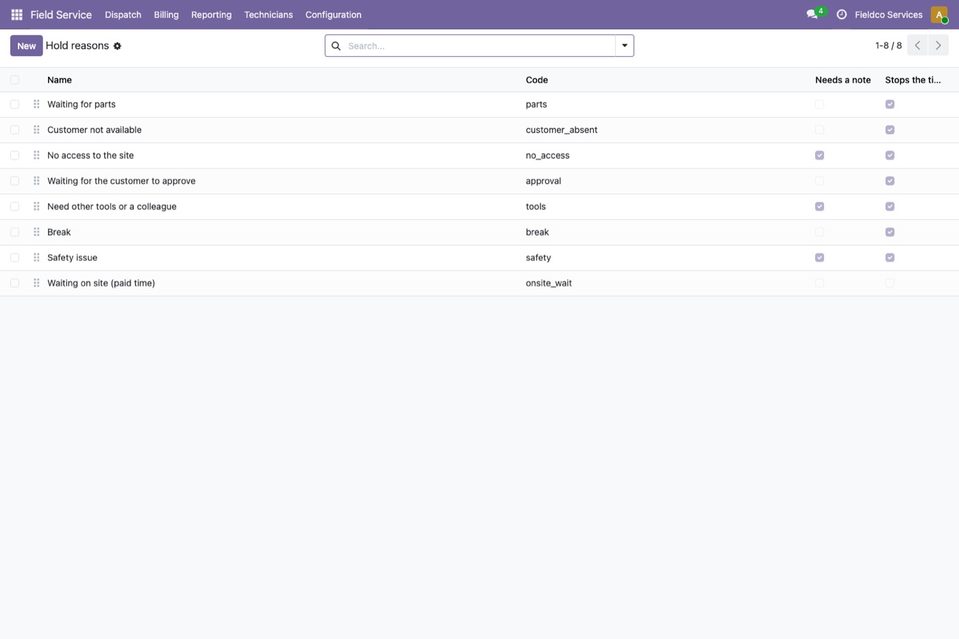Grab drag handle for Customer not available
Viewport: 959px width, 639px height.
(x=37, y=130)
